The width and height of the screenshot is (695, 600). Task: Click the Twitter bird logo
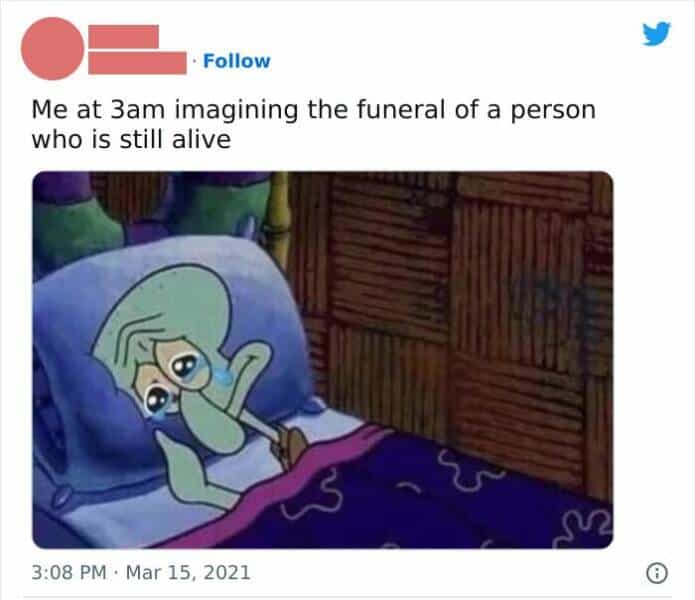pyautogui.click(x=654, y=35)
